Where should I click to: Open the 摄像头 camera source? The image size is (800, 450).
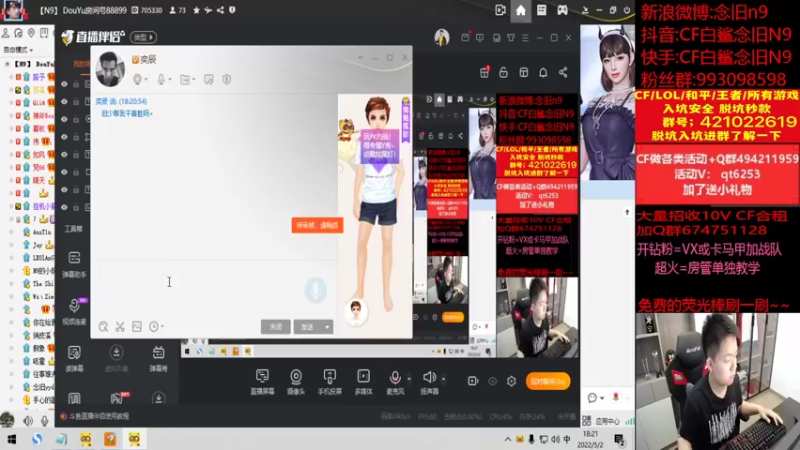coord(296,382)
